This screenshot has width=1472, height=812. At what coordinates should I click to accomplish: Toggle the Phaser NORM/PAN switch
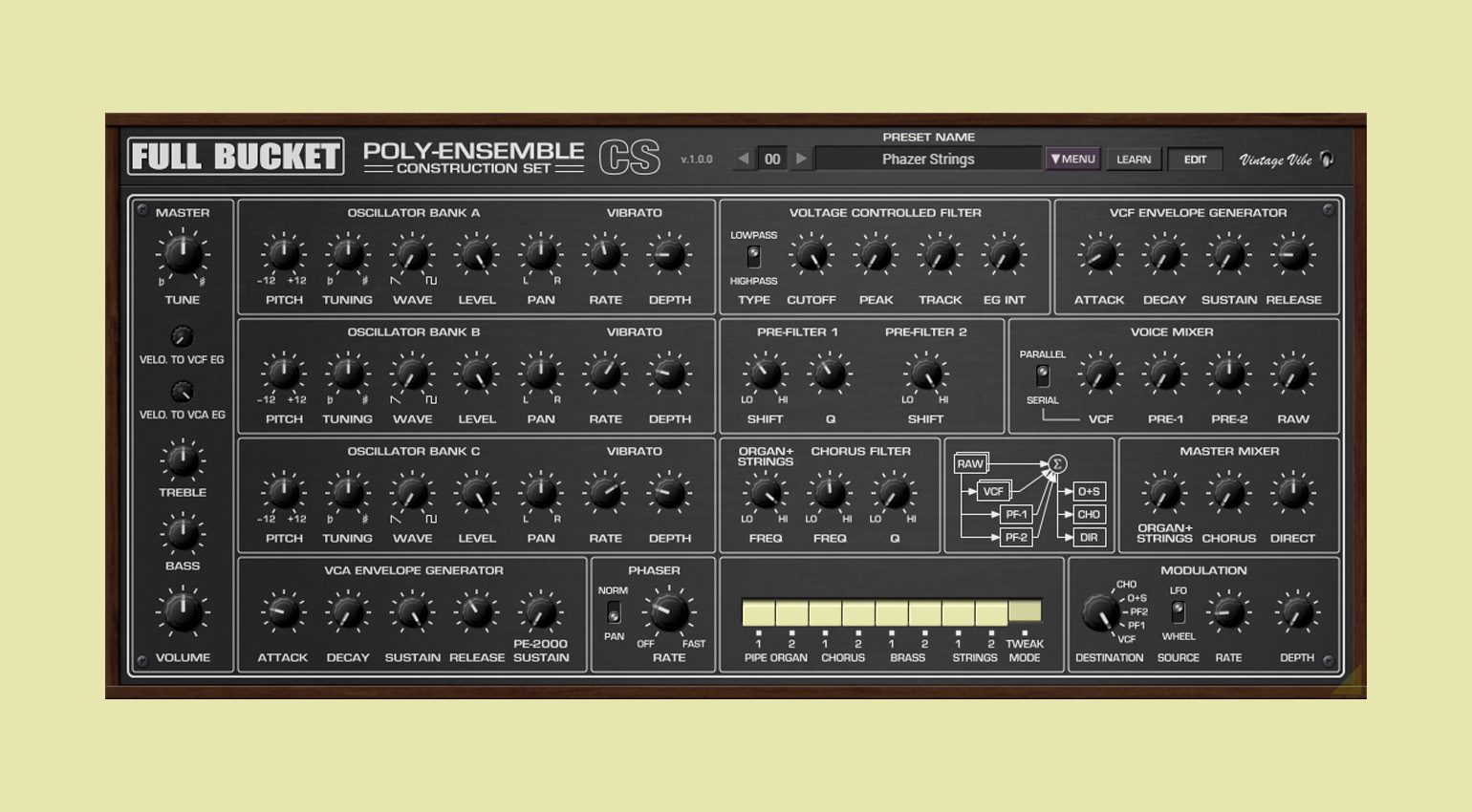point(614,612)
